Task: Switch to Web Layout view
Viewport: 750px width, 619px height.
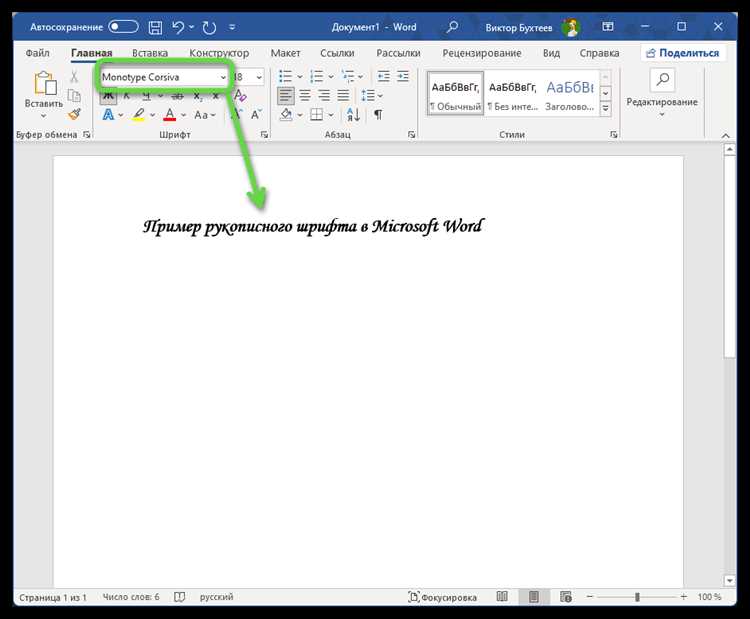Action: coord(565,597)
